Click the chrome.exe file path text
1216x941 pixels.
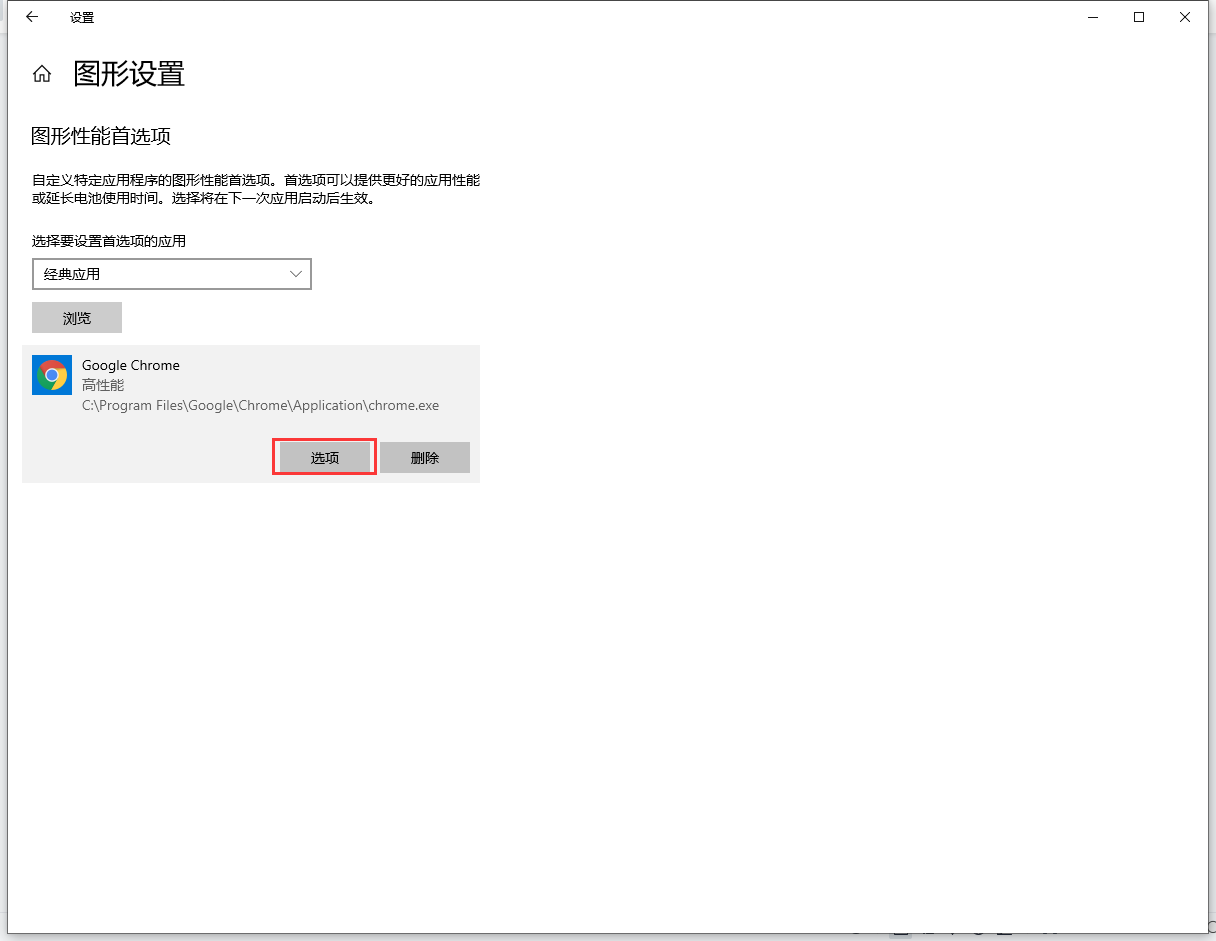click(260, 405)
